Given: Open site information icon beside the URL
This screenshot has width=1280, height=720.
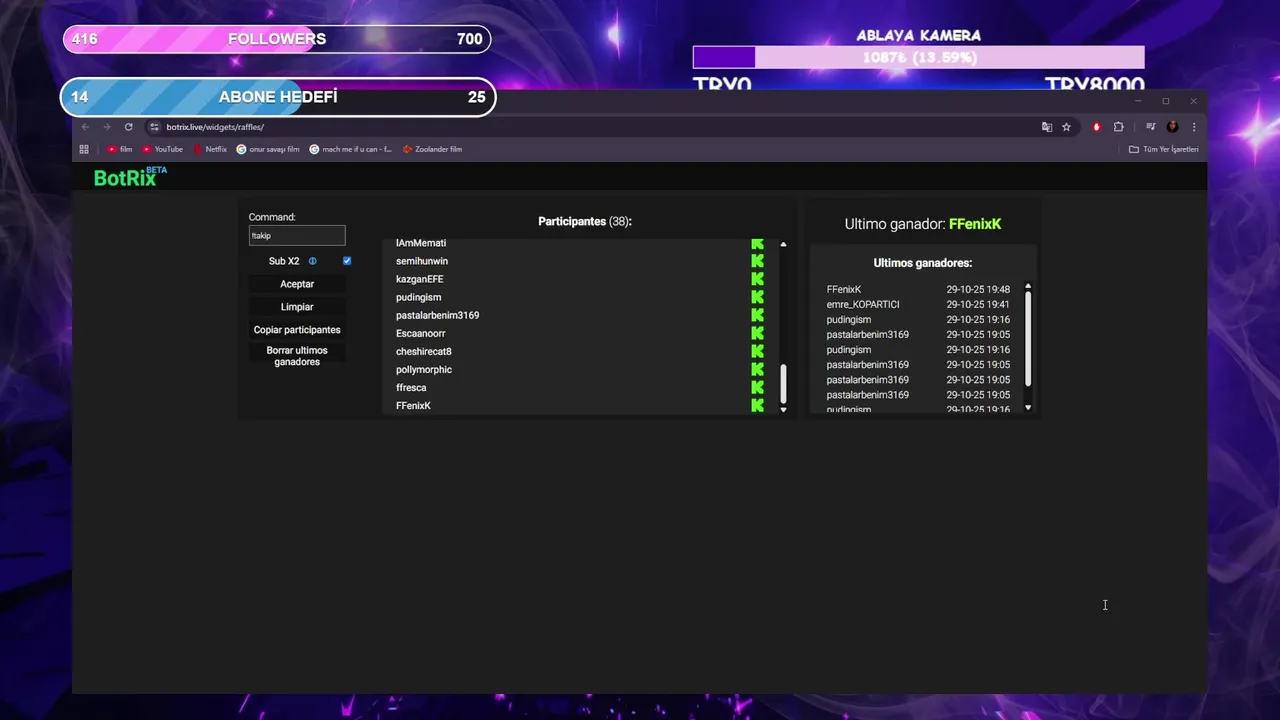Looking at the screenshot, I should pos(154,127).
